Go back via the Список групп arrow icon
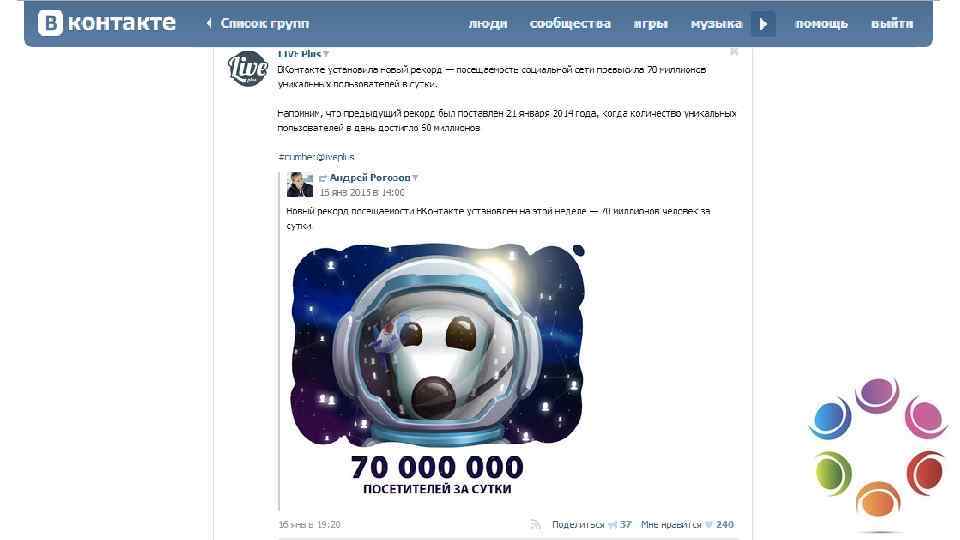The image size is (960, 540). 209,23
